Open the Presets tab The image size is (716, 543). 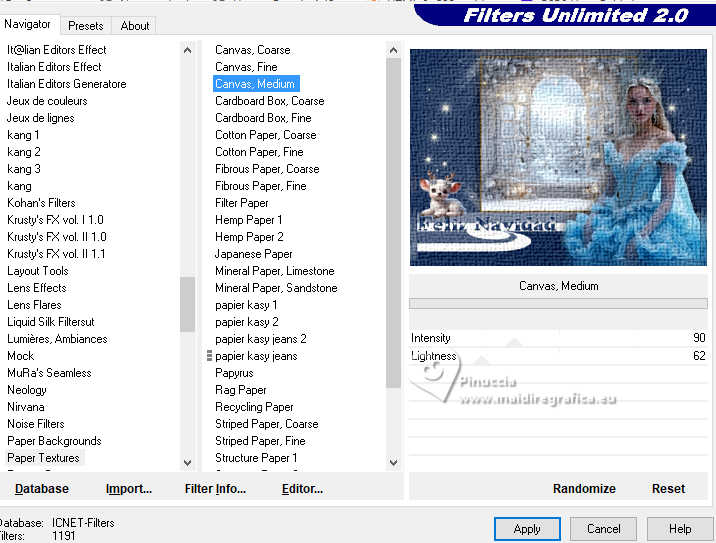tap(85, 26)
